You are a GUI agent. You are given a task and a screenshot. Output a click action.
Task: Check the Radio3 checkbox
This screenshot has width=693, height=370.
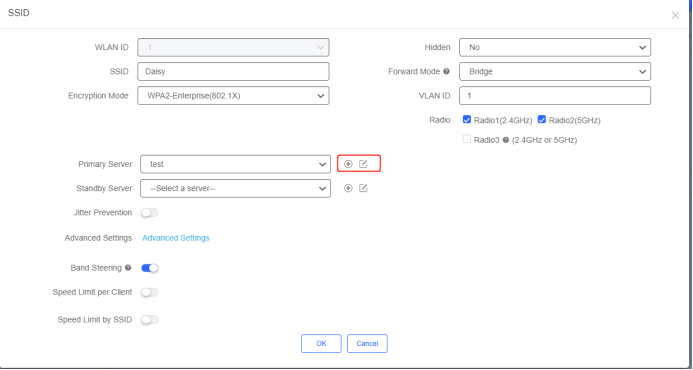pos(467,139)
